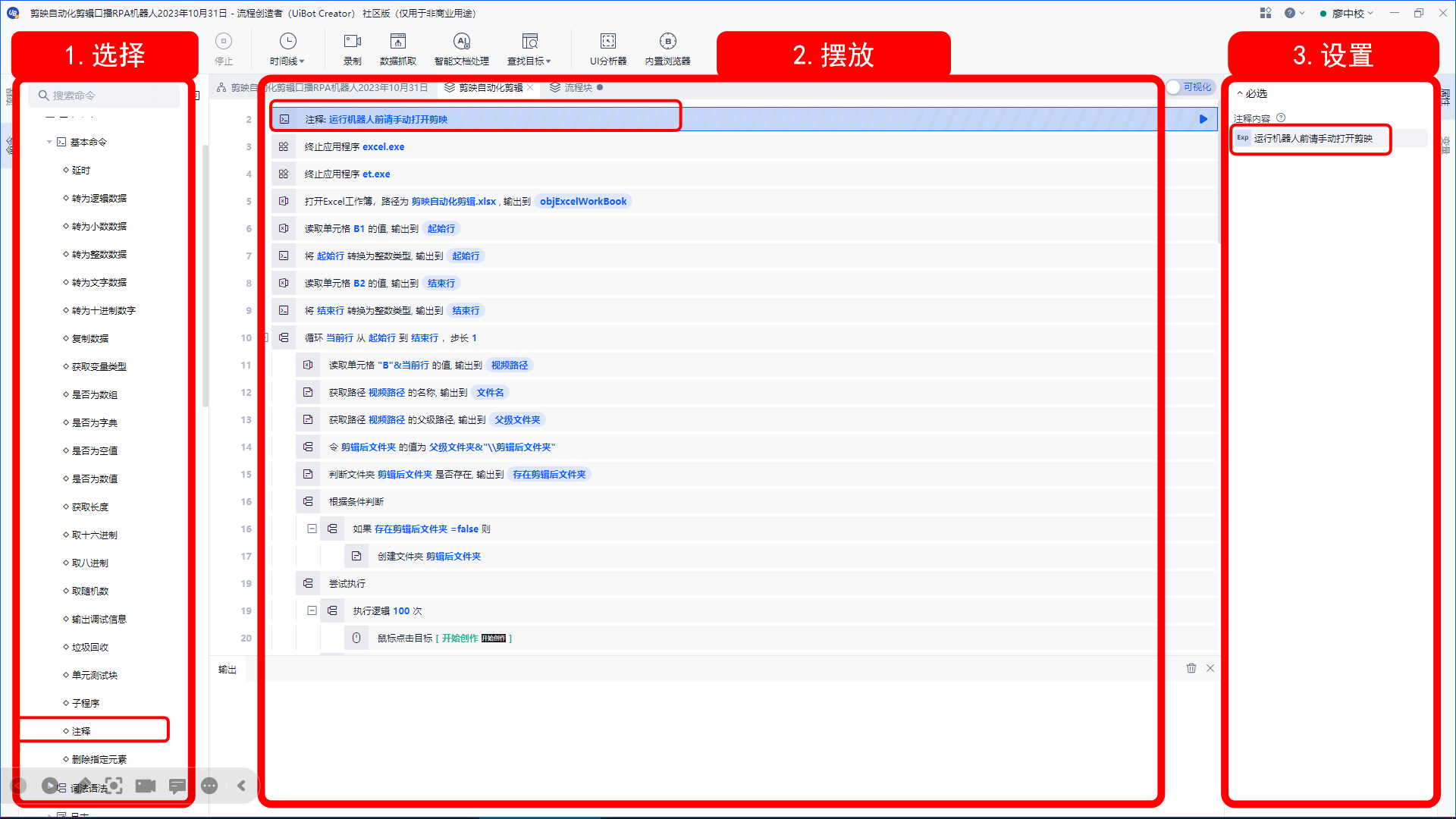Open the 时间线 timeline tool

(287, 41)
